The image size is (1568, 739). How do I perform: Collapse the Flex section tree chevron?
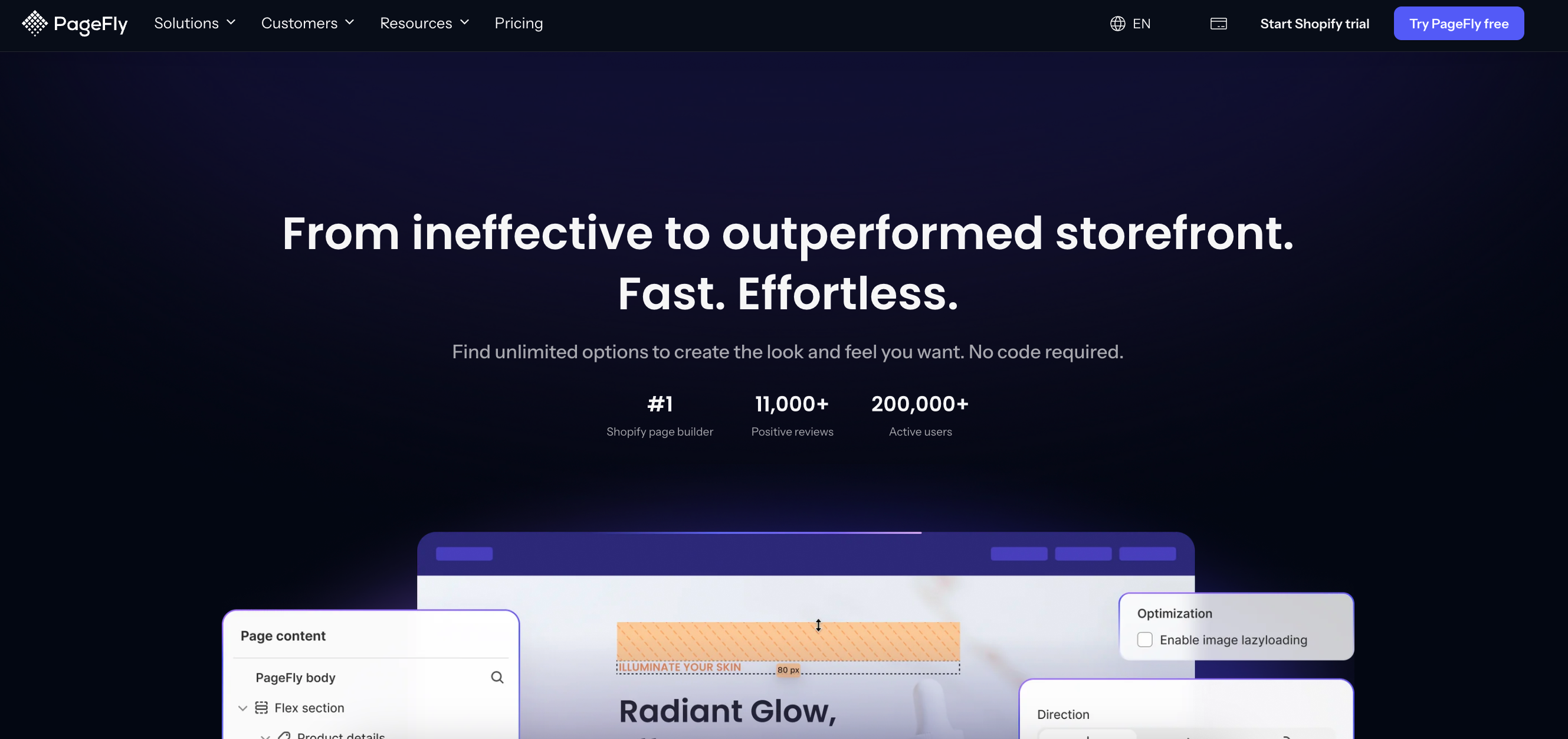242,708
